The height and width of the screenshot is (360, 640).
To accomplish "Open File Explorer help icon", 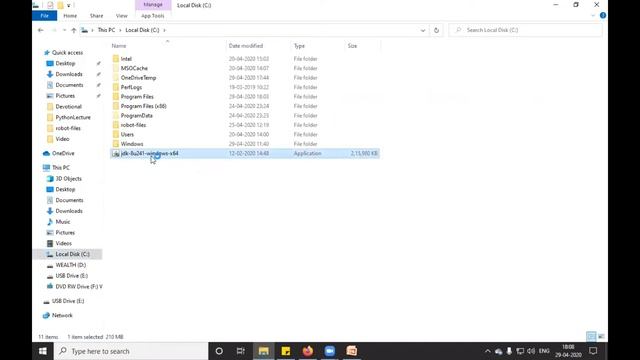I will [x=602, y=16].
